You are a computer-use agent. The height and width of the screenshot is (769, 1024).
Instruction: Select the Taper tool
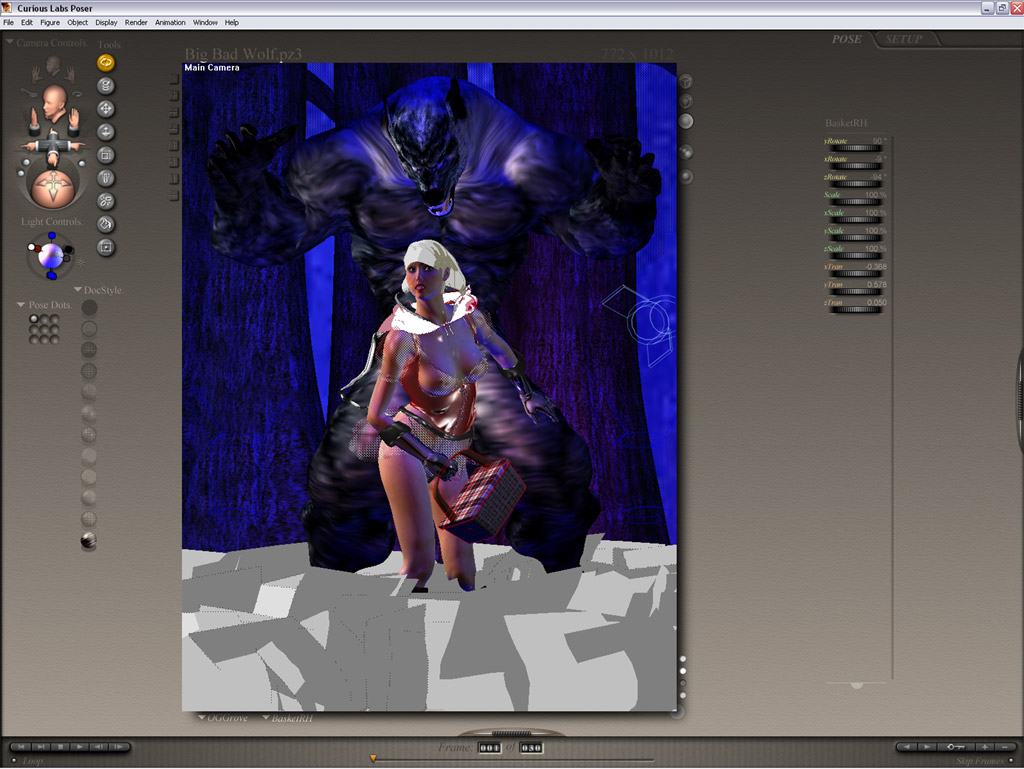click(106, 178)
